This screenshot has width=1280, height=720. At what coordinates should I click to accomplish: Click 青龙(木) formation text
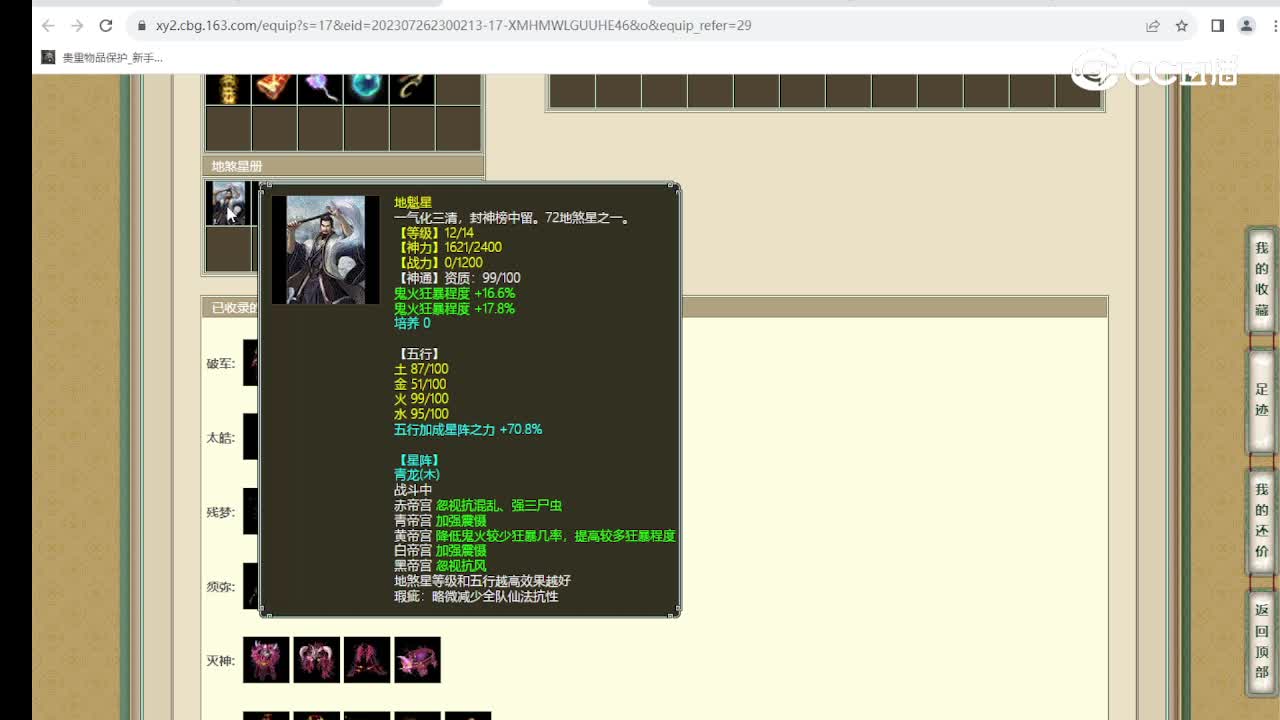point(417,475)
